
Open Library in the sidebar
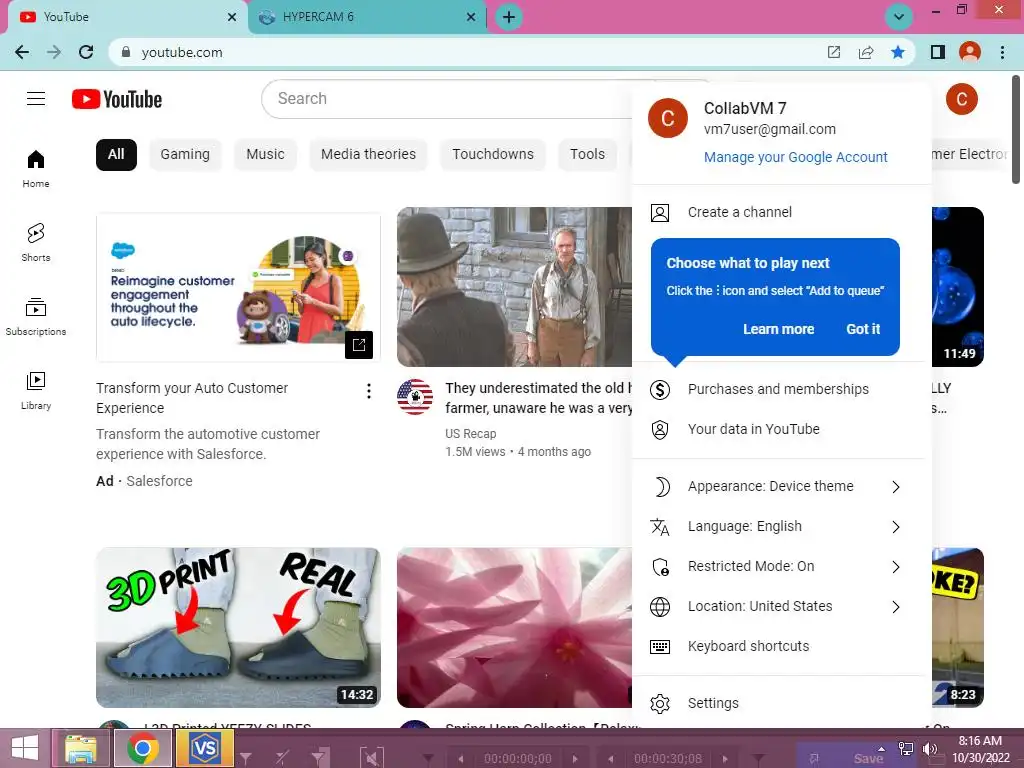click(36, 391)
